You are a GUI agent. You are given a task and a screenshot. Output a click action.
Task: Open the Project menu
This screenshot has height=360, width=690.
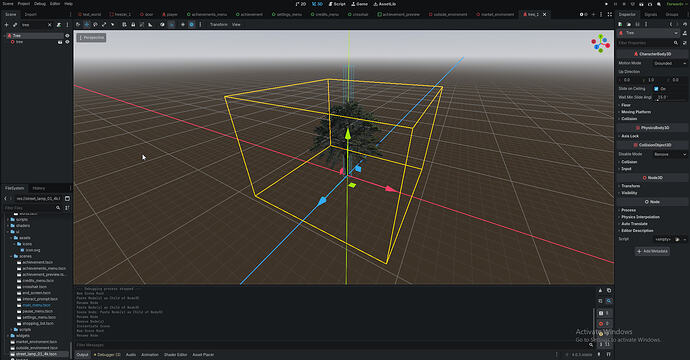(24, 4)
